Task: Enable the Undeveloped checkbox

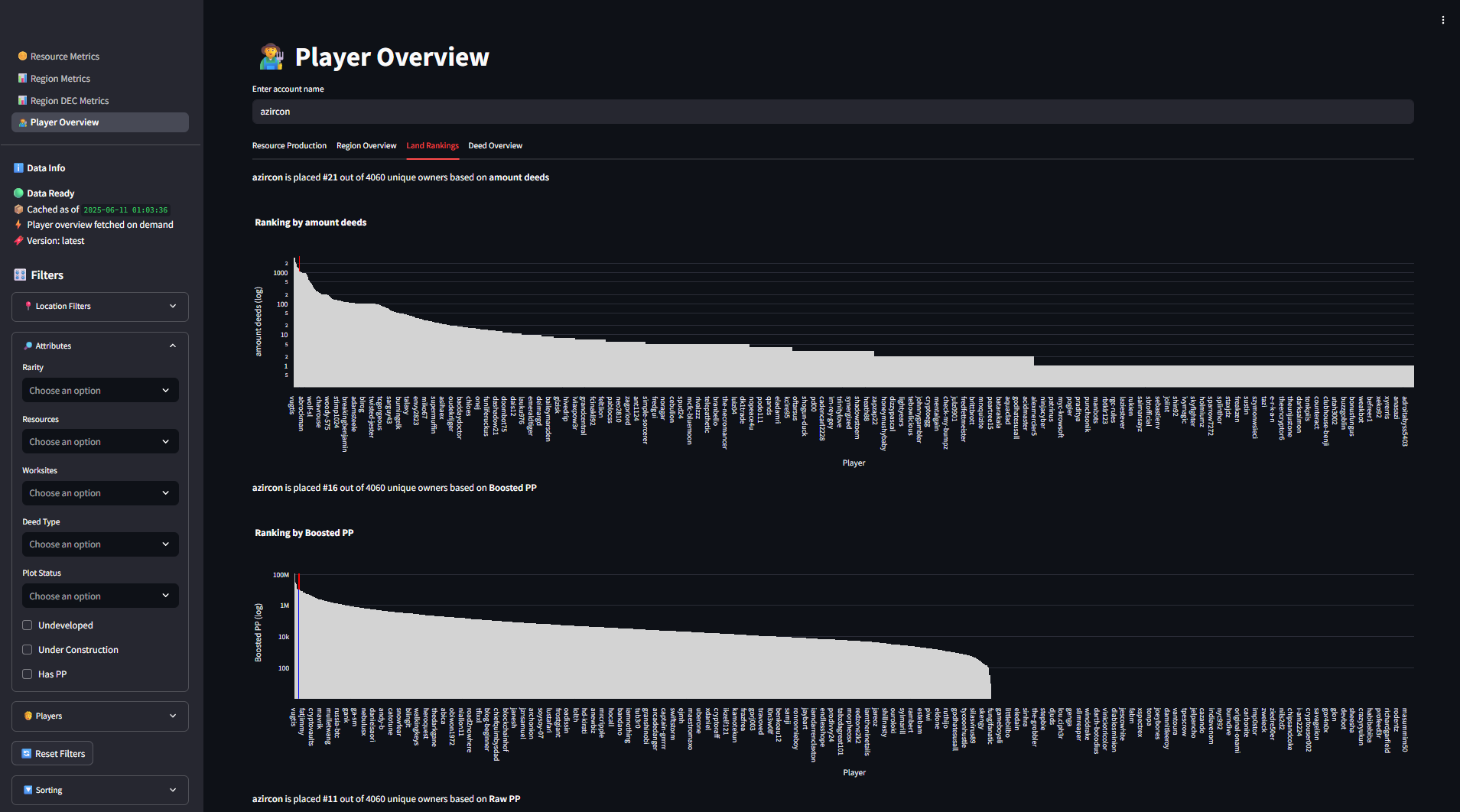Action: pyautogui.click(x=28, y=625)
